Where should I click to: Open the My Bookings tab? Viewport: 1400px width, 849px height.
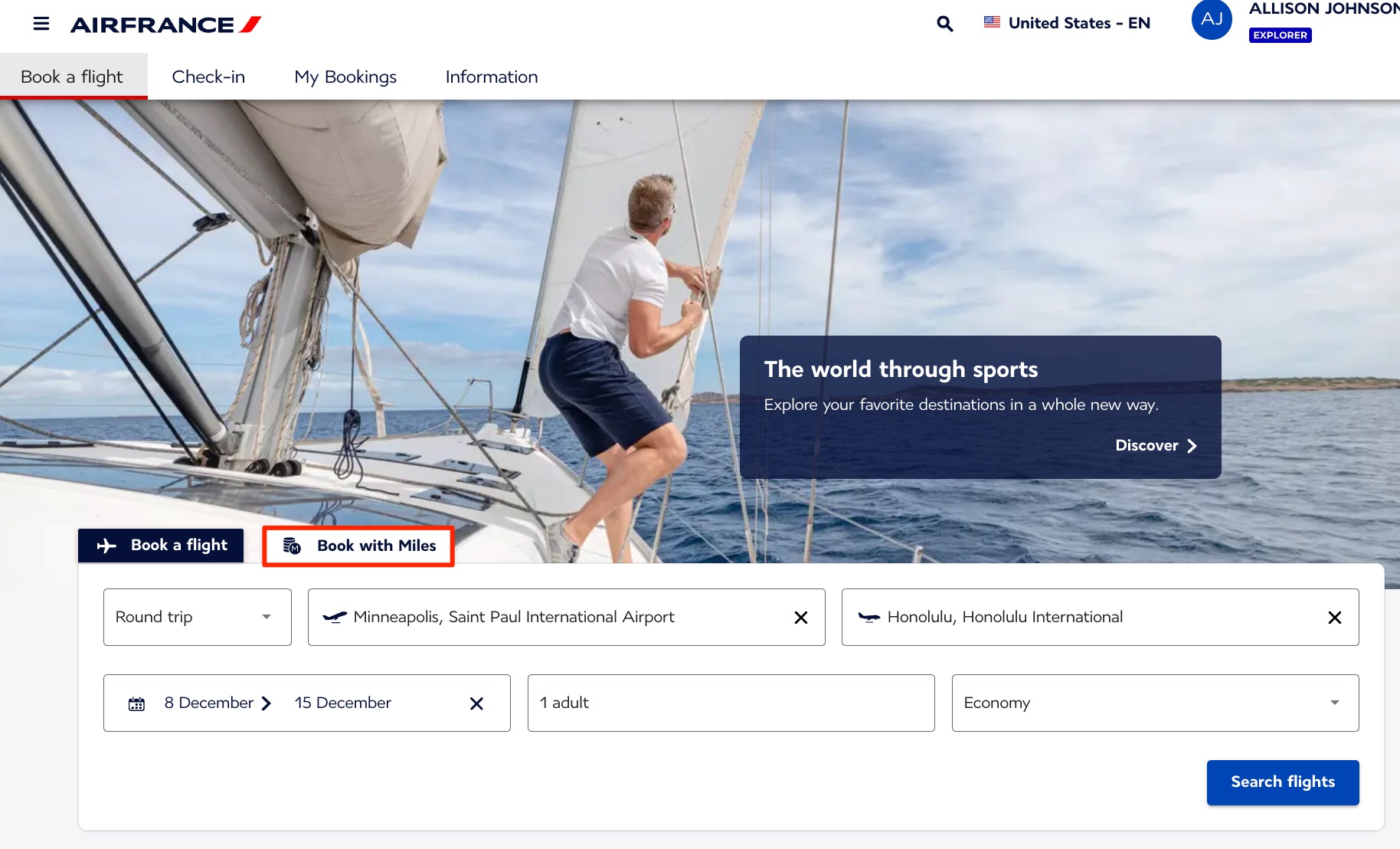coord(345,77)
